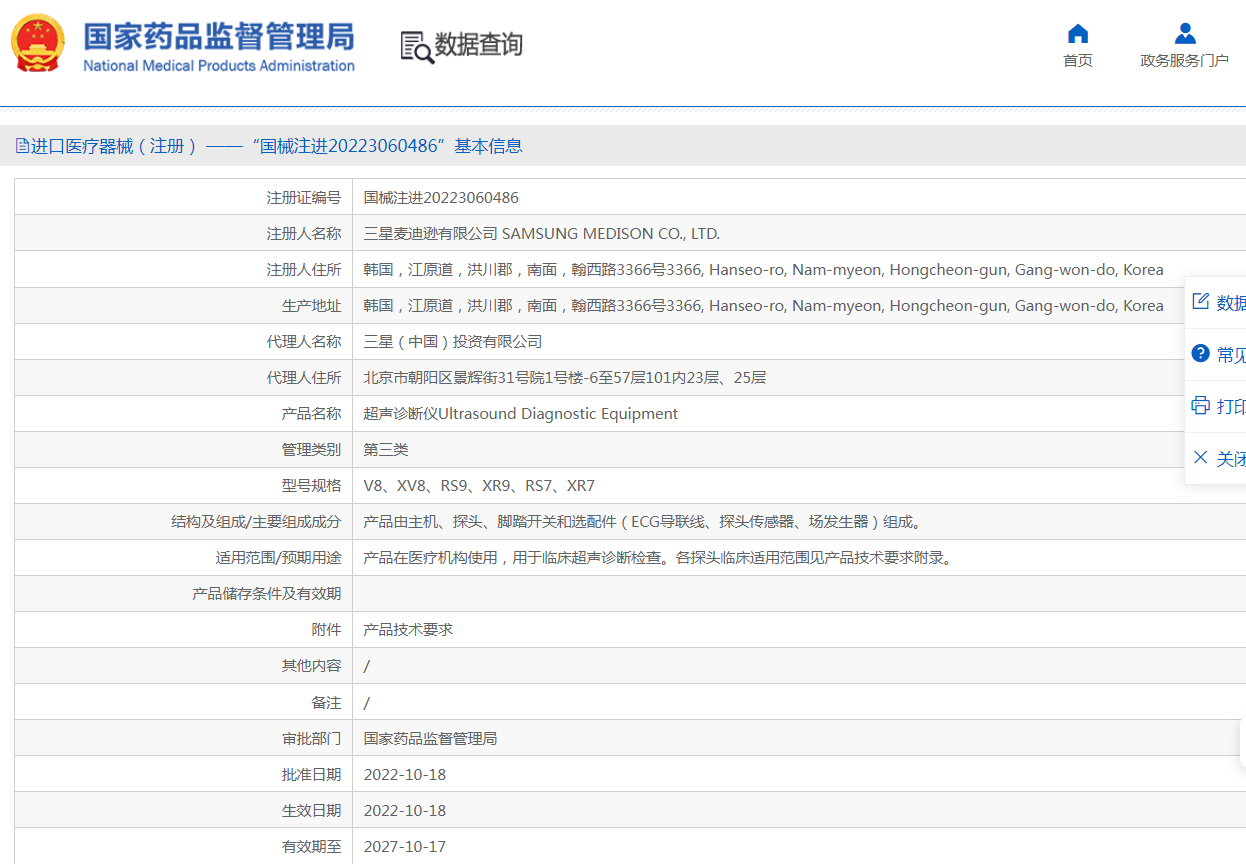This screenshot has height=864, width=1246.
Task: Click National Medical Products Administration text
Action: point(219,66)
